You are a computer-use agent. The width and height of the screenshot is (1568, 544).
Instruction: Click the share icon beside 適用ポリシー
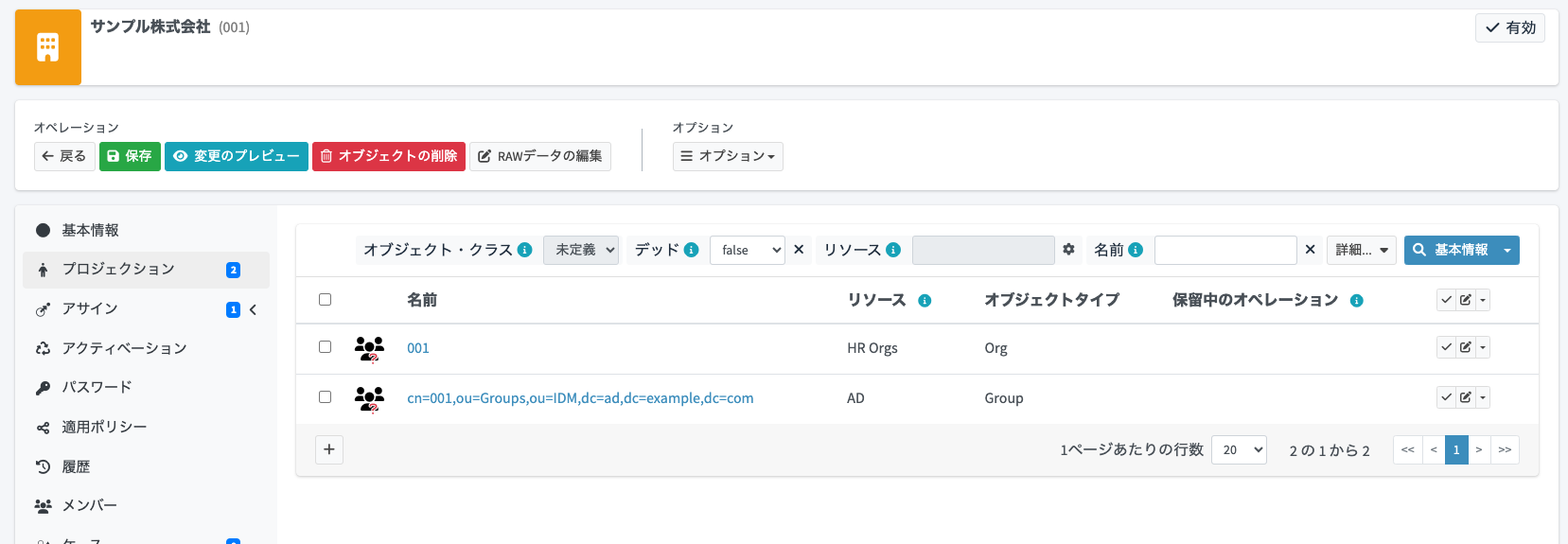tap(43, 428)
